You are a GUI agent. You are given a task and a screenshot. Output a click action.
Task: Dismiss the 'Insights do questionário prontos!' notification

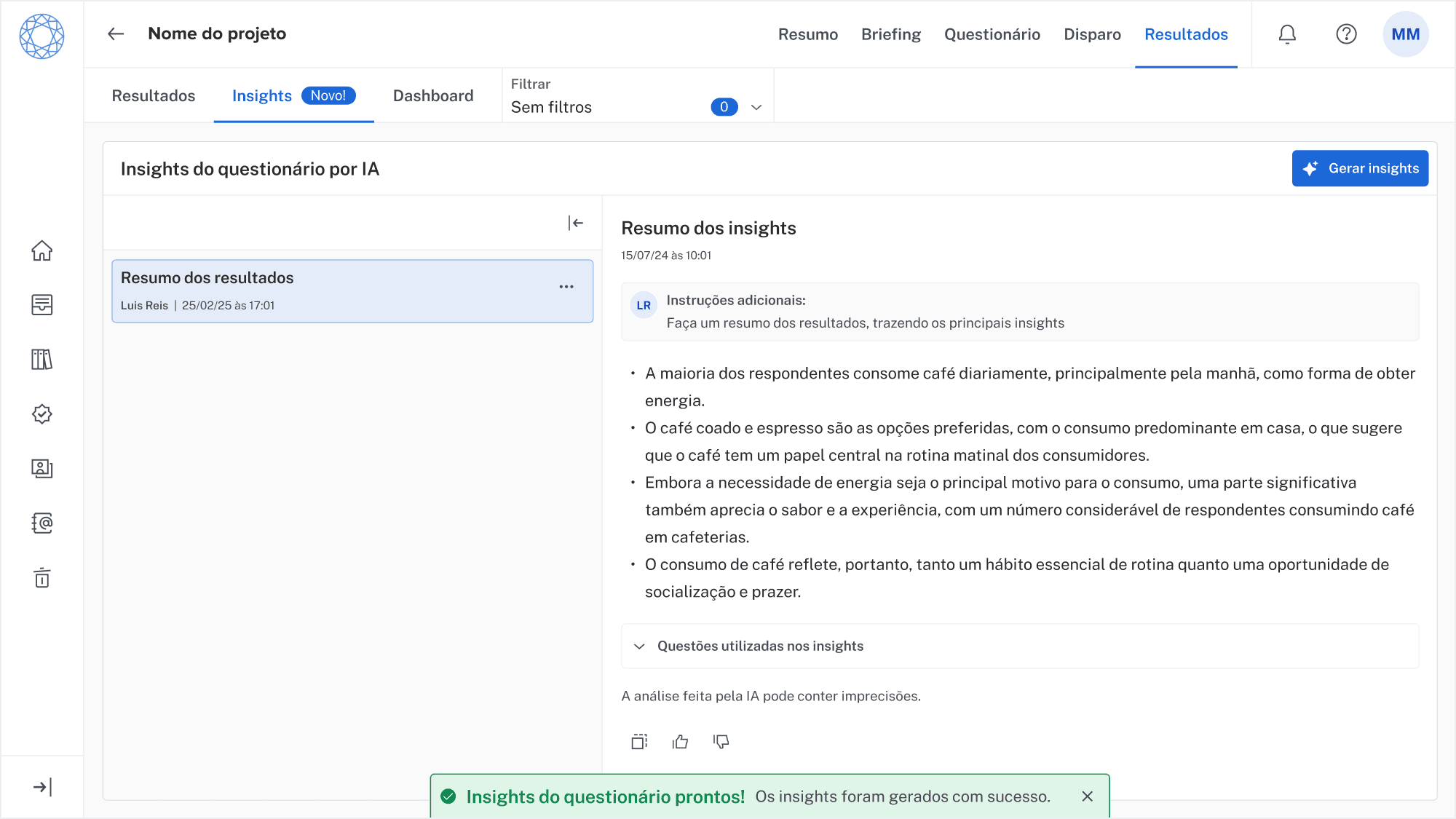coord(1088,796)
